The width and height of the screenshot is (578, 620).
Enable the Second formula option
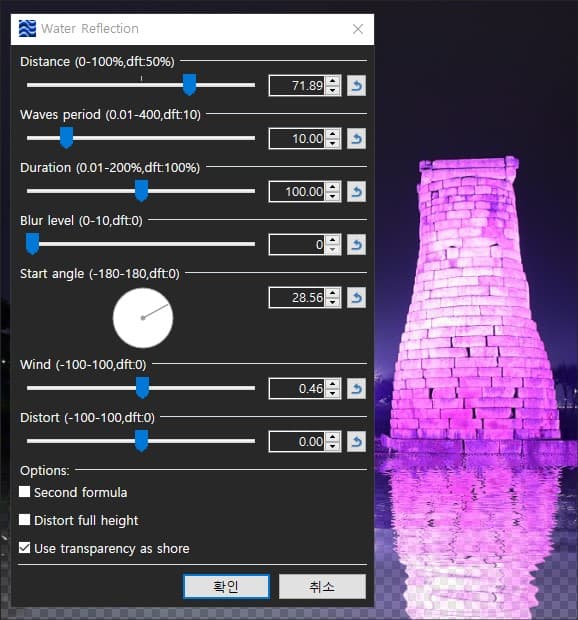click(x=25, y=492)
